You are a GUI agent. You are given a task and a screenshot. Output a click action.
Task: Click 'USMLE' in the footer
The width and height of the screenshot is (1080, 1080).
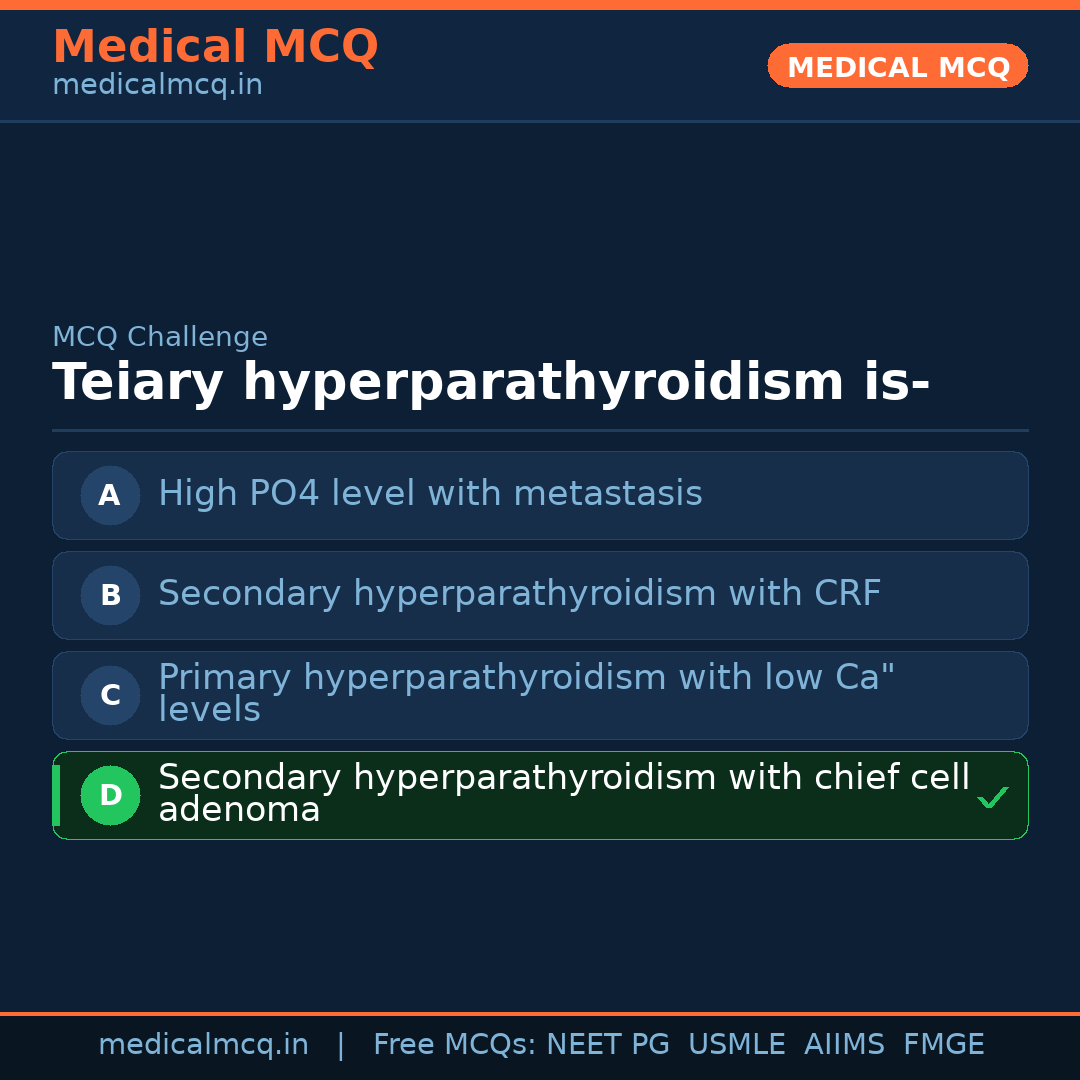coord(736,1045)
